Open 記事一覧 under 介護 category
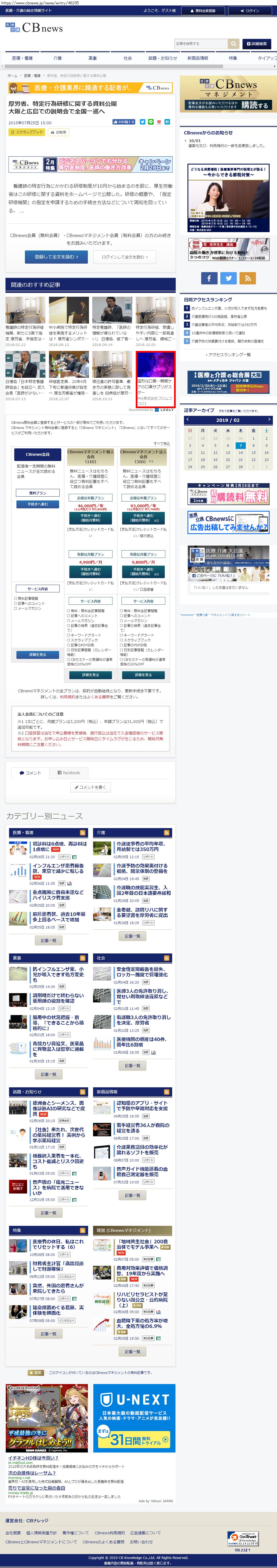277x1568 pixels. click(132, 936)
